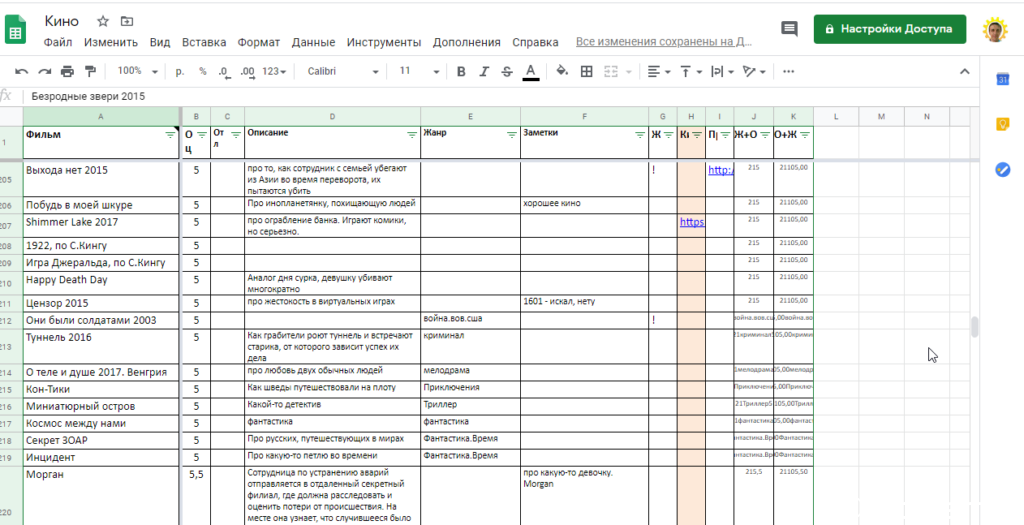Viewport: 1024px width, 525px height.
Task: Open the font size 11 dropdown
Action: click(x=419, y=71)
